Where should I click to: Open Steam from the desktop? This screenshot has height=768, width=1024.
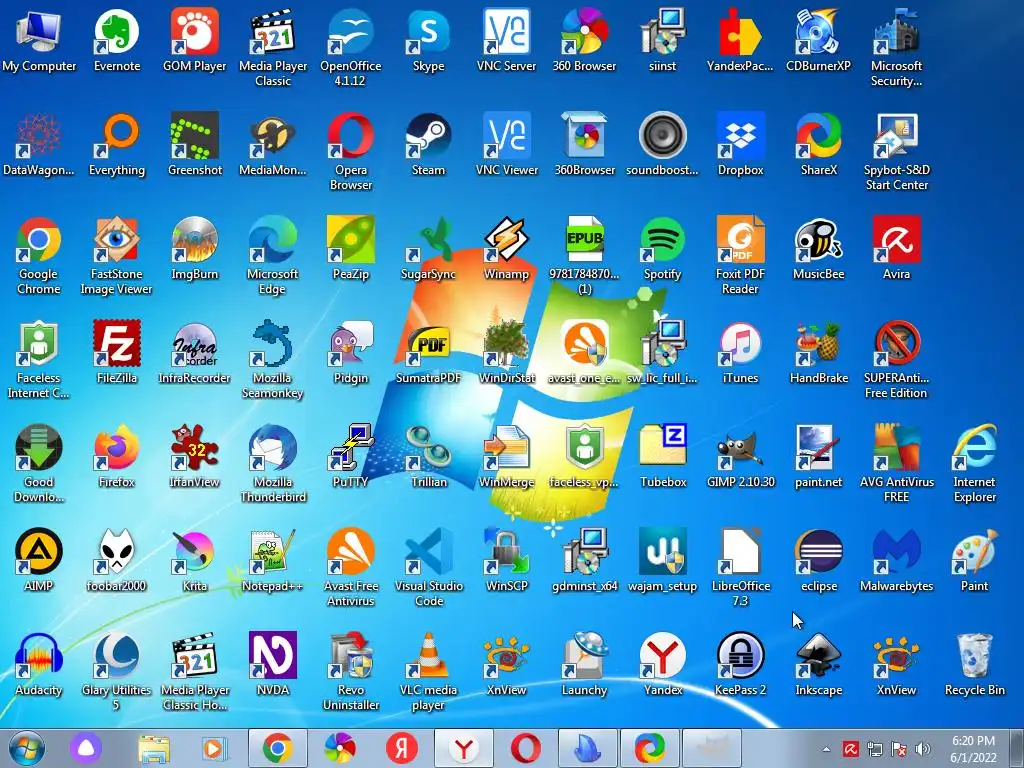(428, 144)
